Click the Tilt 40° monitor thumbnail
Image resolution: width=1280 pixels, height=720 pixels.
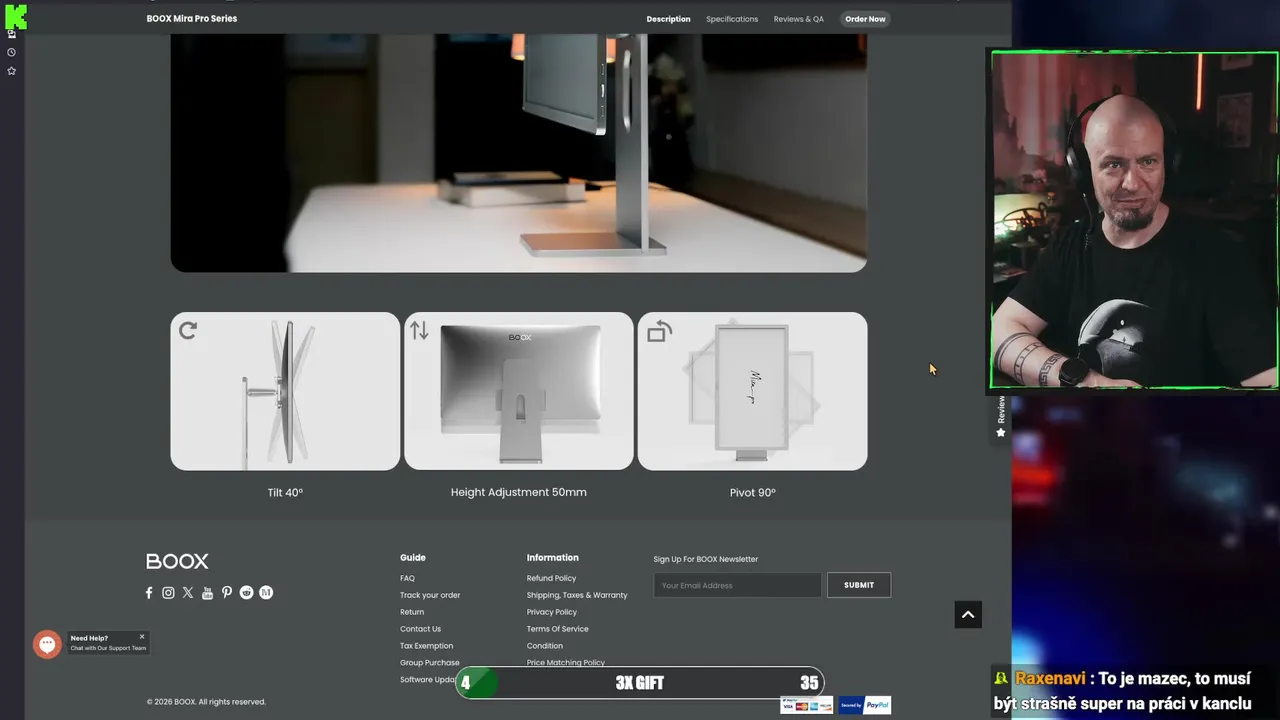(x=285, y=391)
